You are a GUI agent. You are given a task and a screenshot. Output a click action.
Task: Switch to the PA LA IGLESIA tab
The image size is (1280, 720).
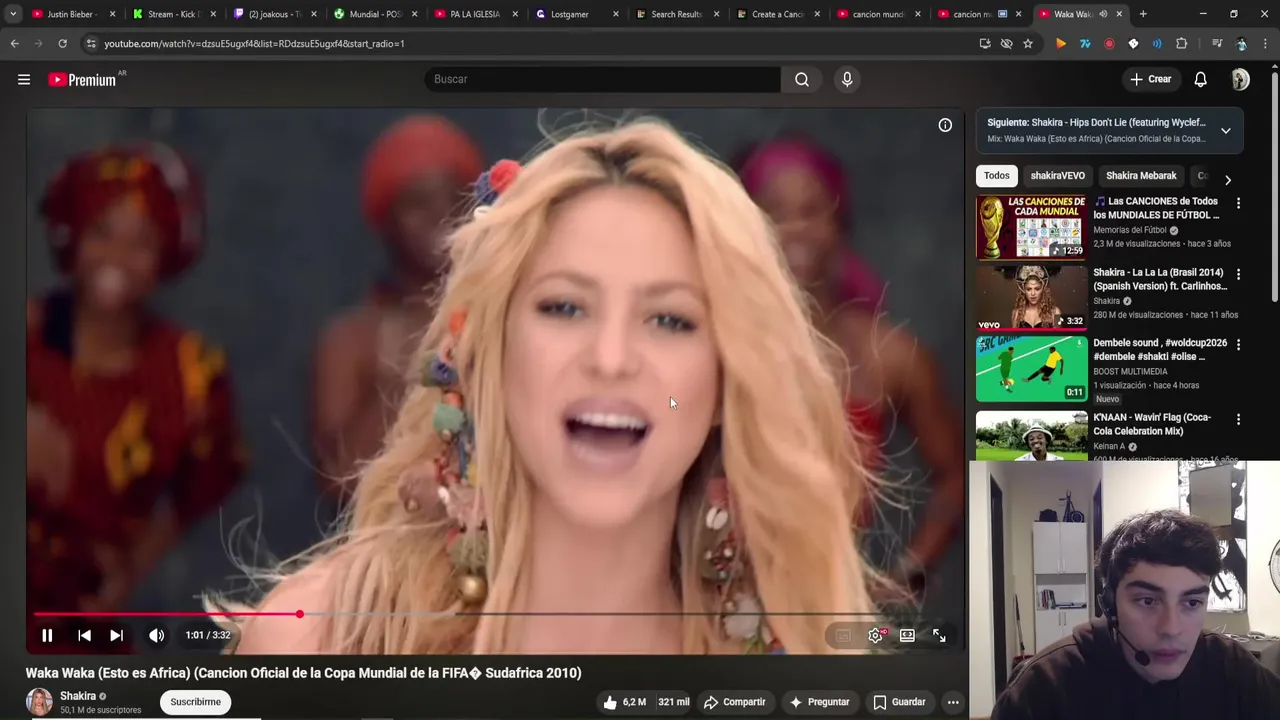(475, 14)
